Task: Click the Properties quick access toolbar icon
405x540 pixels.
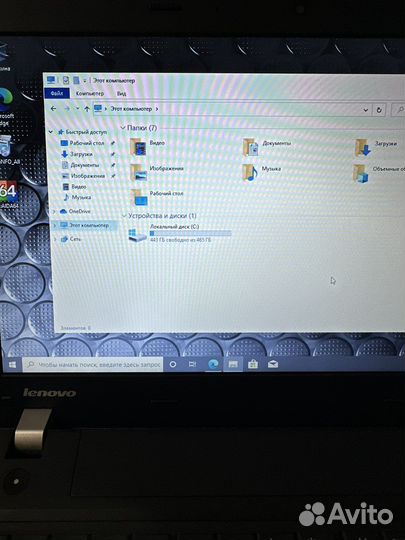Action: [x=65, y=80]
